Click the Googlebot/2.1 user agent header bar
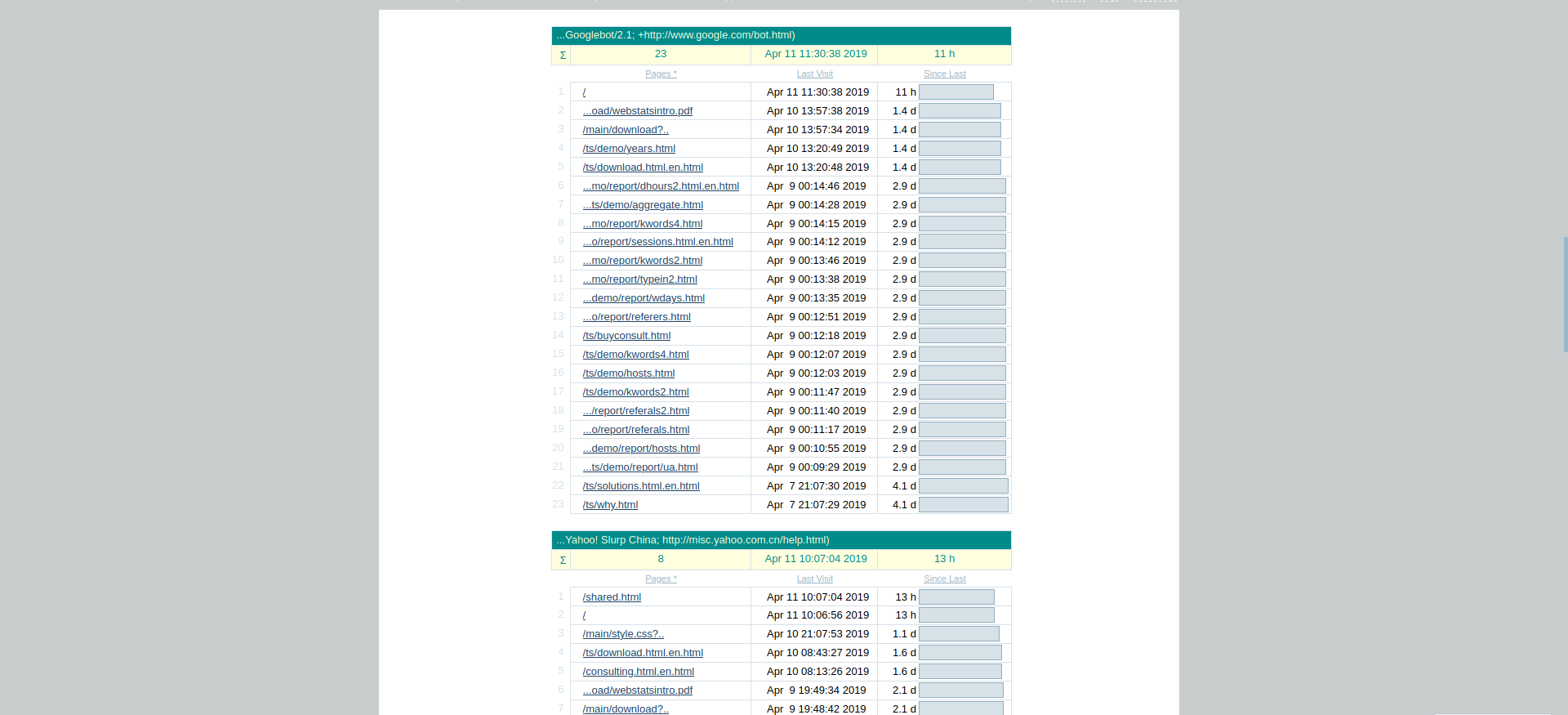 tap(781, 35)
